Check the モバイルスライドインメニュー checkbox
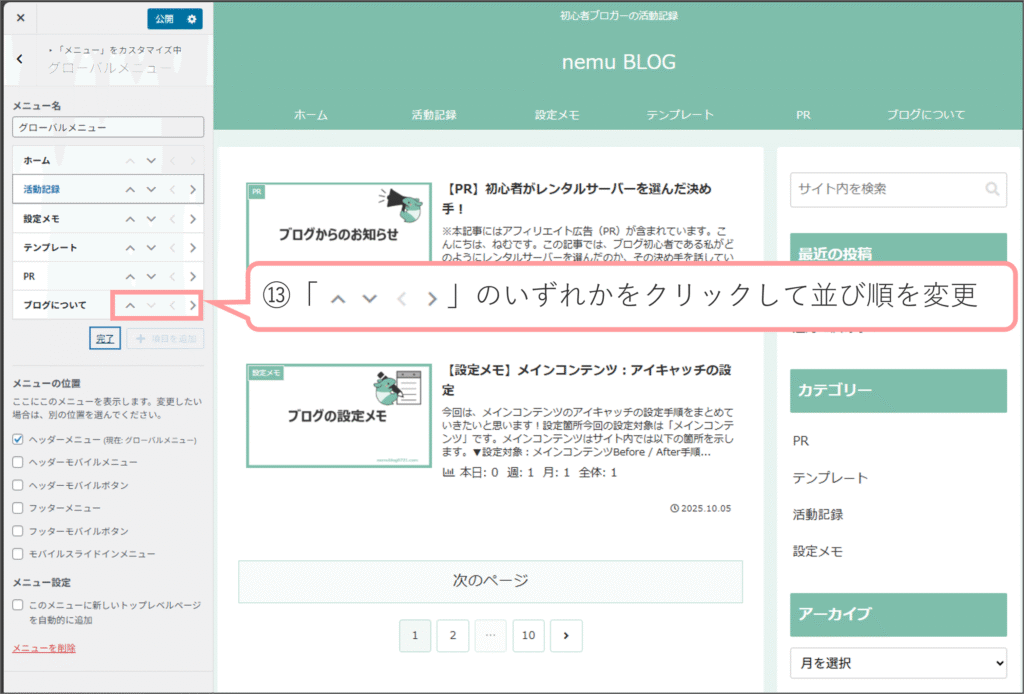The width and height of the screenshot is (1024, 694). tap(18, 553)
